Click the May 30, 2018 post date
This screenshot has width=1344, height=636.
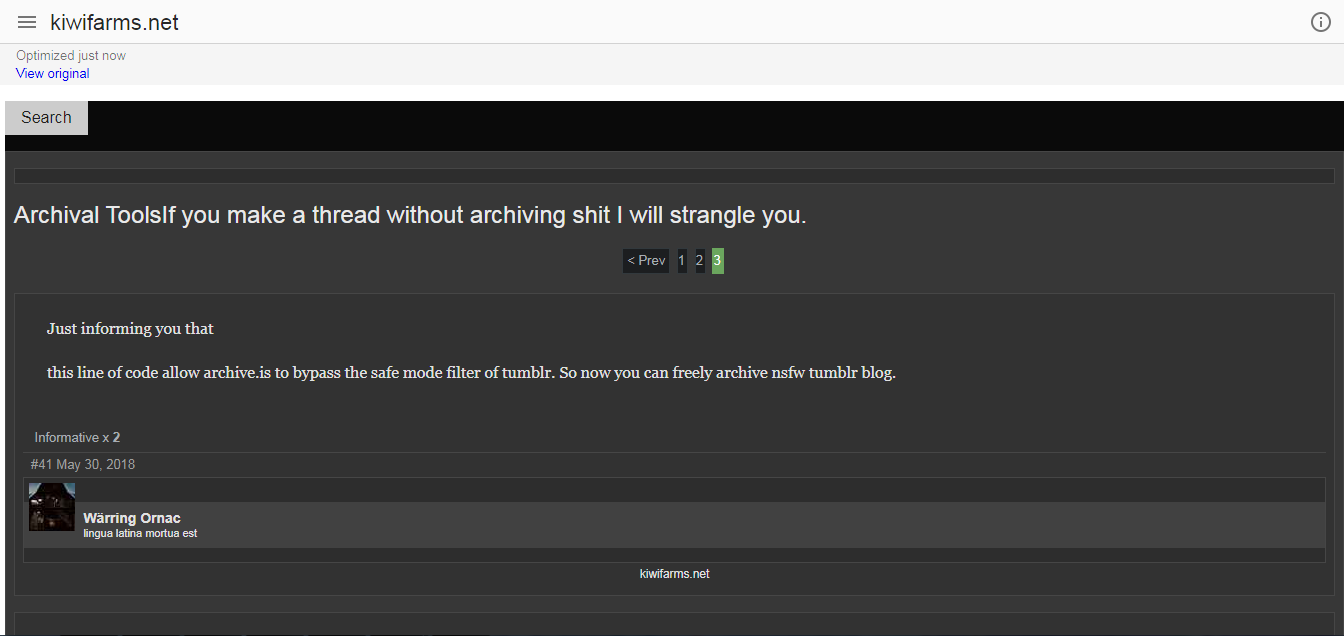tap(95, 464)
